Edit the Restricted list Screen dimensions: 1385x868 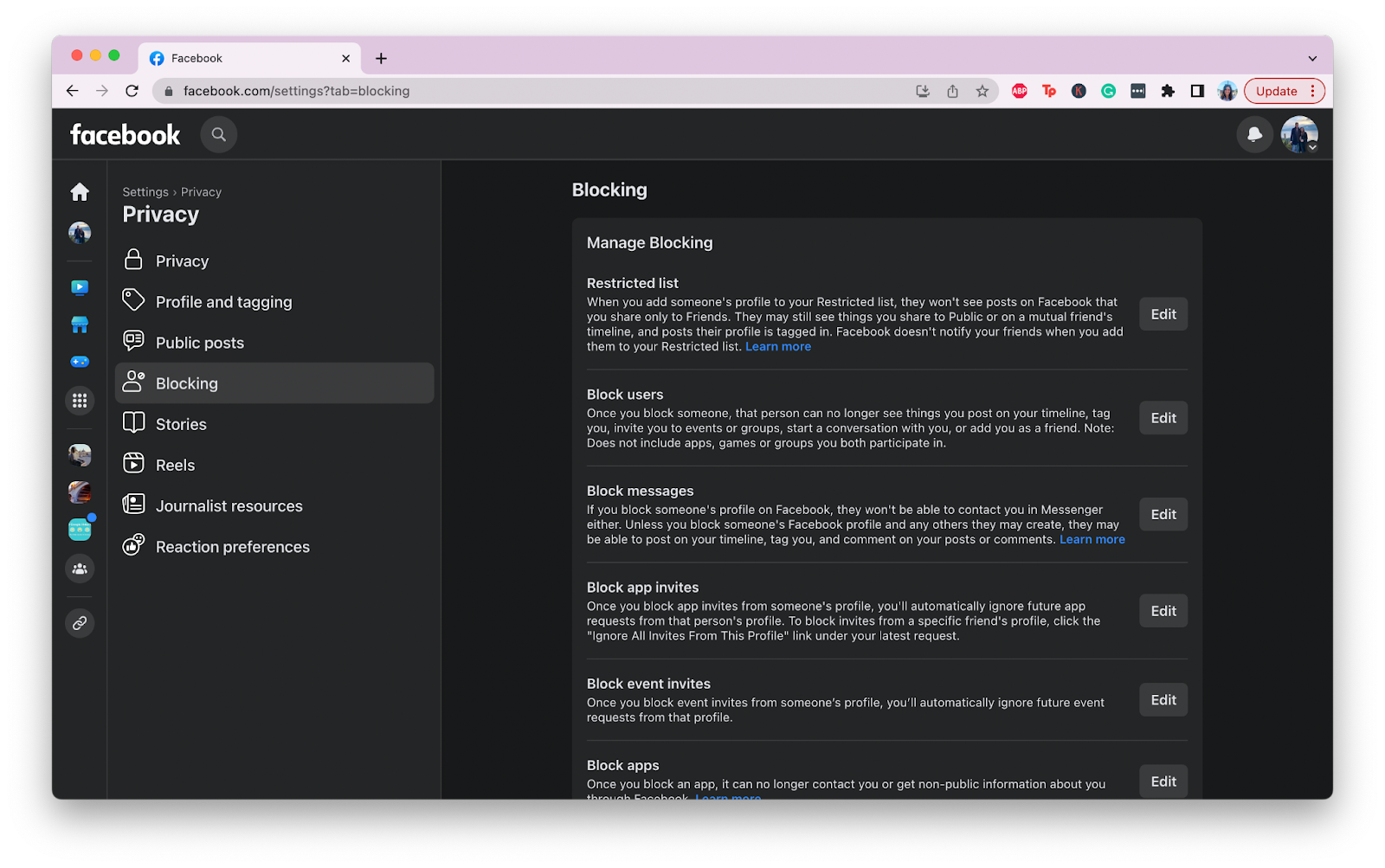1163,314
